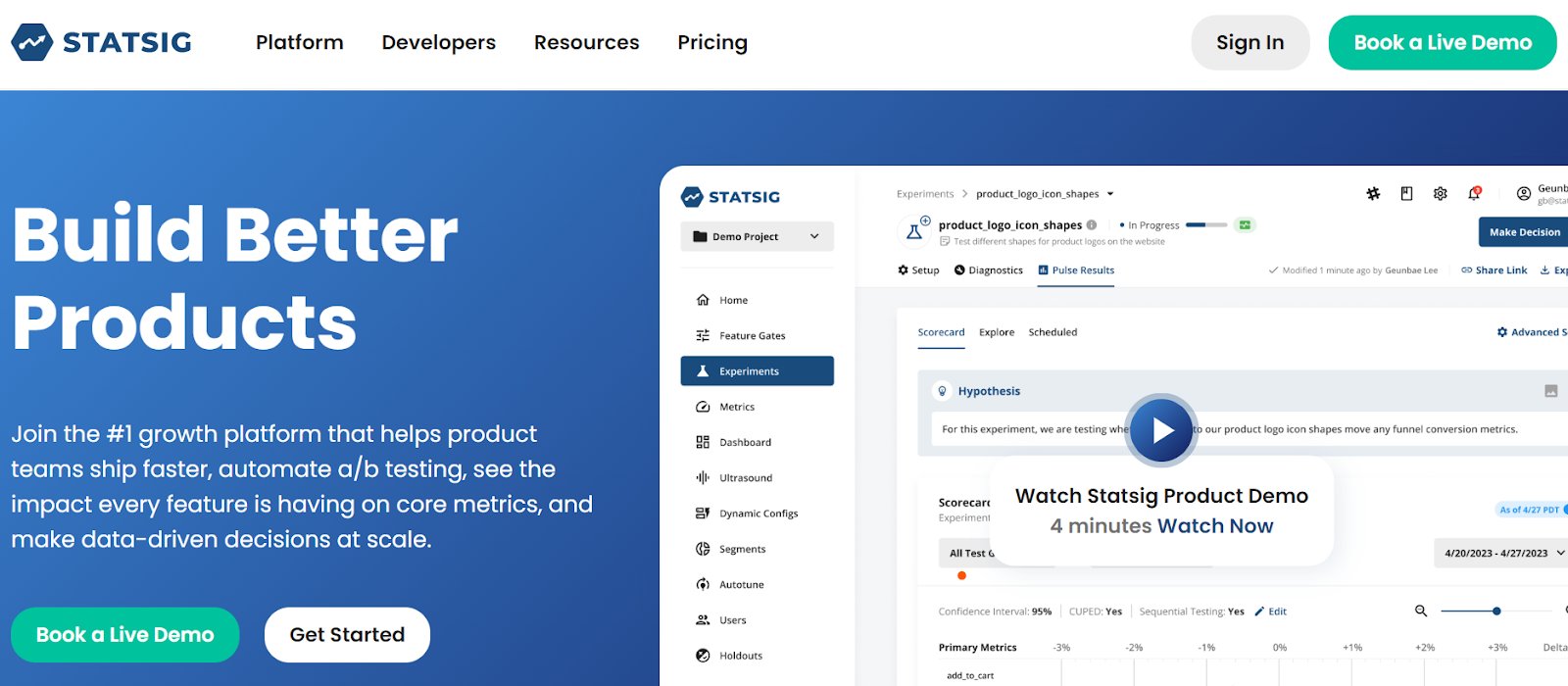
Task: Open the Ultrasound sidebar icon
Action: point(703,478)
